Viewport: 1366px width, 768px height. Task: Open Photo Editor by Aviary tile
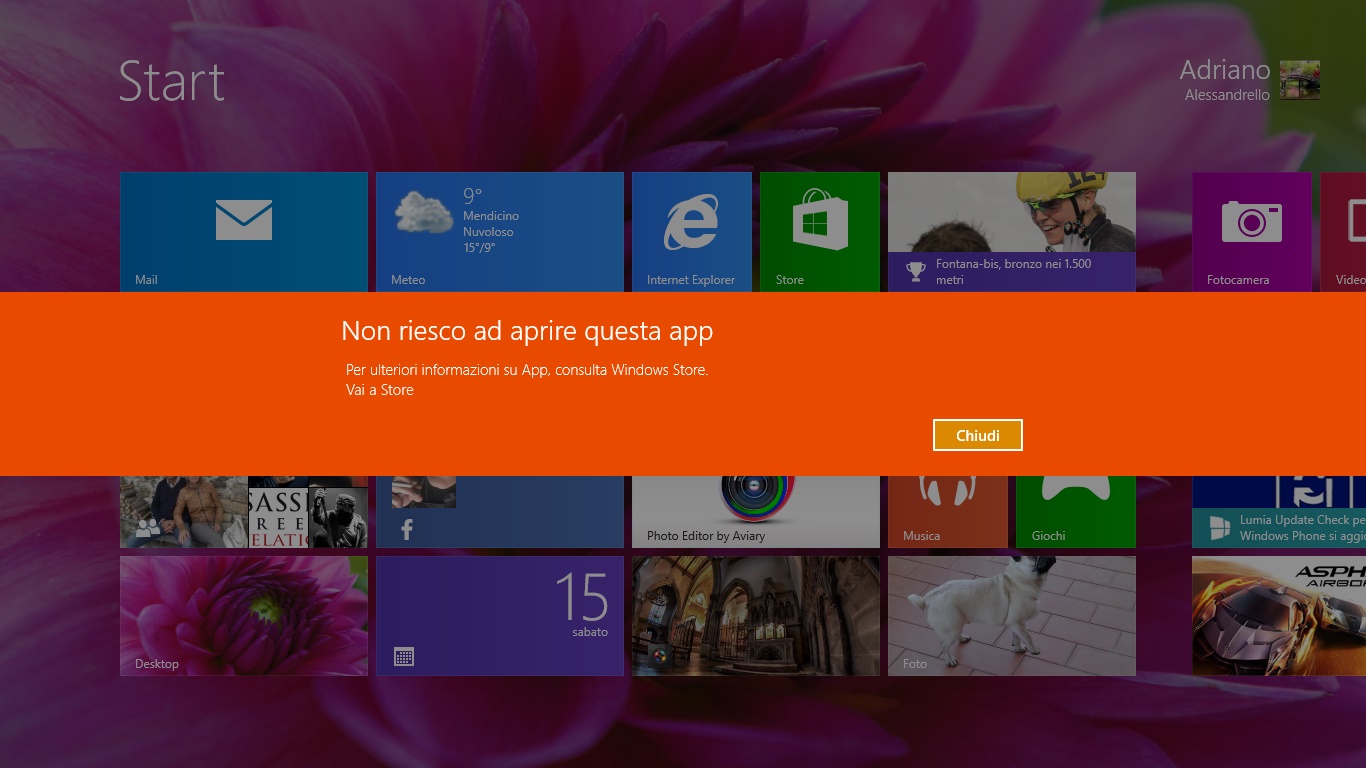[x=756, y=512]
